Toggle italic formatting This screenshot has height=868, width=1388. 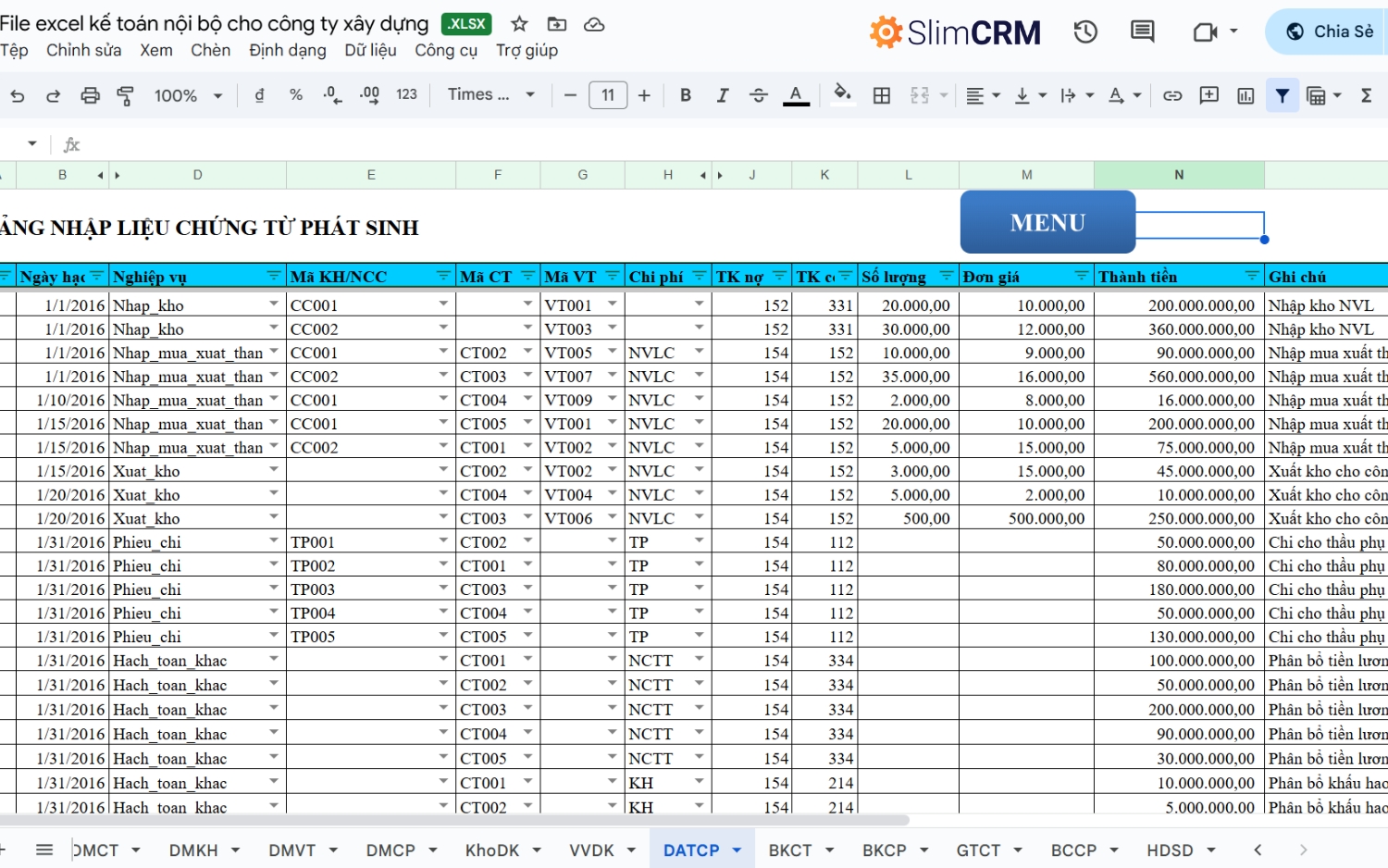722,94
